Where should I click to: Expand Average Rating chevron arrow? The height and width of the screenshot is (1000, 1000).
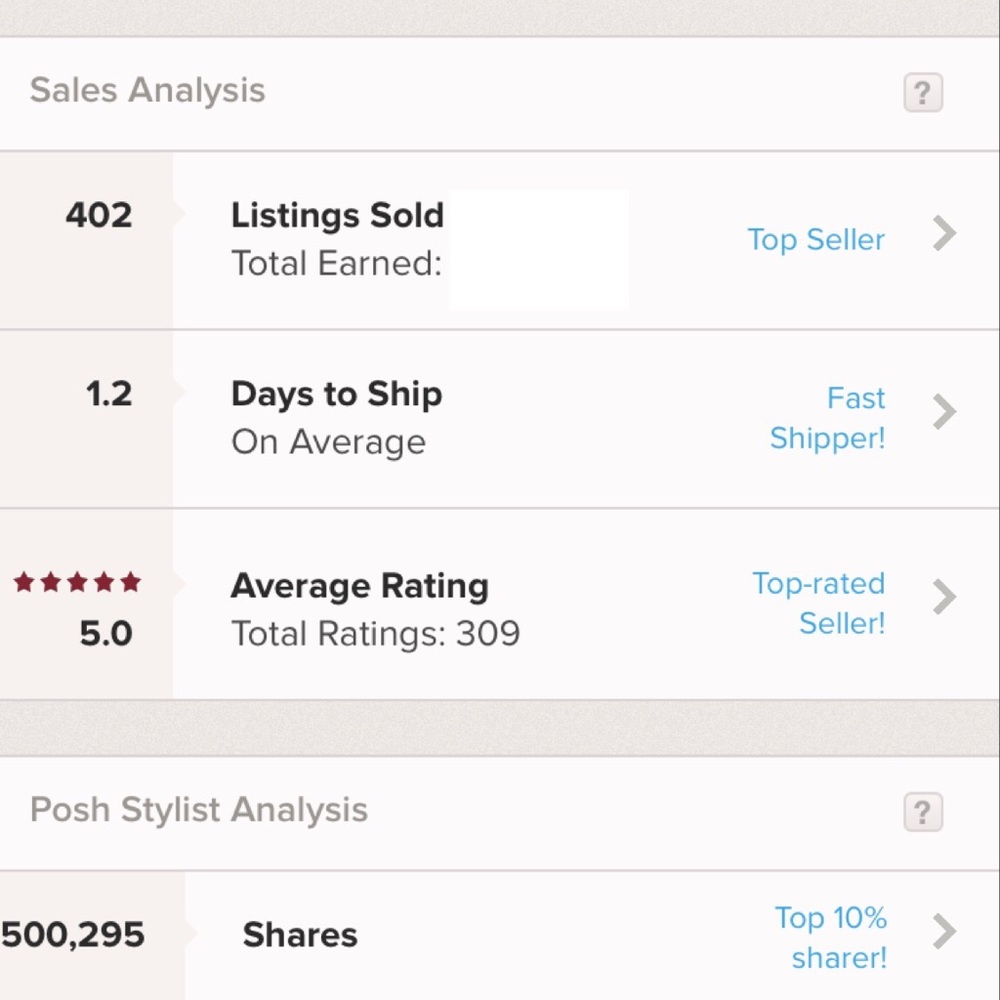(944, 597)
